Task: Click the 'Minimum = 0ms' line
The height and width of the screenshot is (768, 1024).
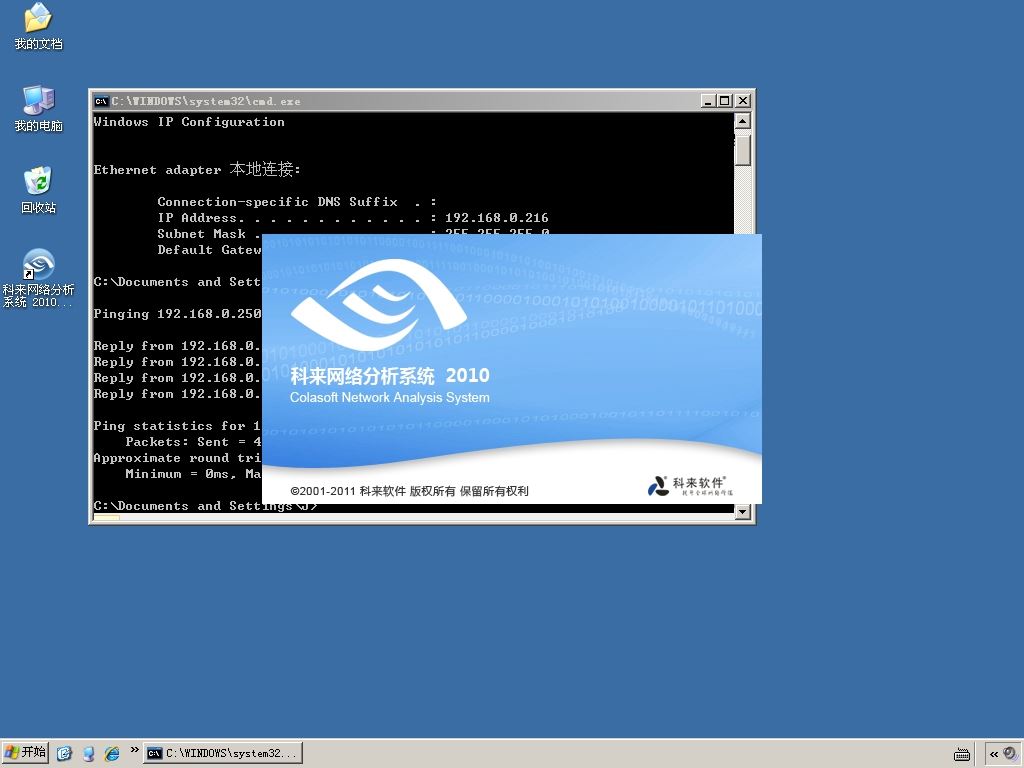Action: point(193,474)
